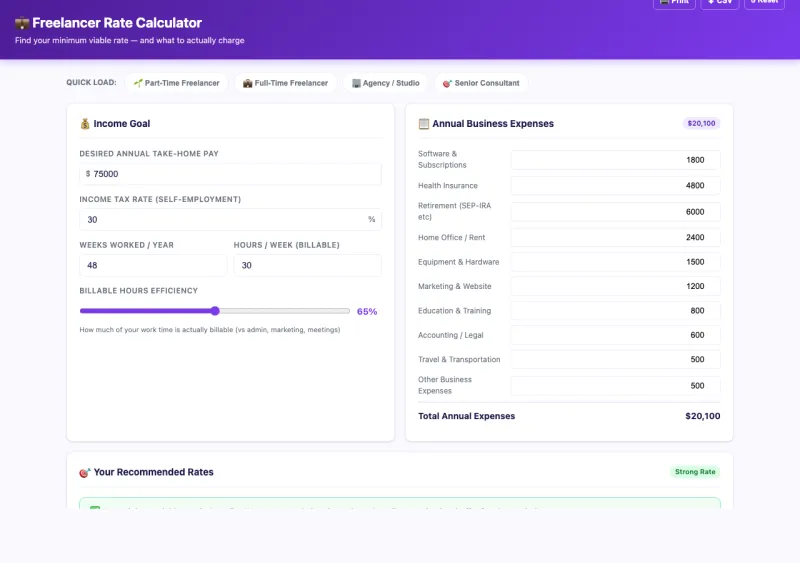Image resolution: width=800 pixels, height=563 pixels.
Task: Click the Travel & Transportation expense field
Action: point(615,359)
